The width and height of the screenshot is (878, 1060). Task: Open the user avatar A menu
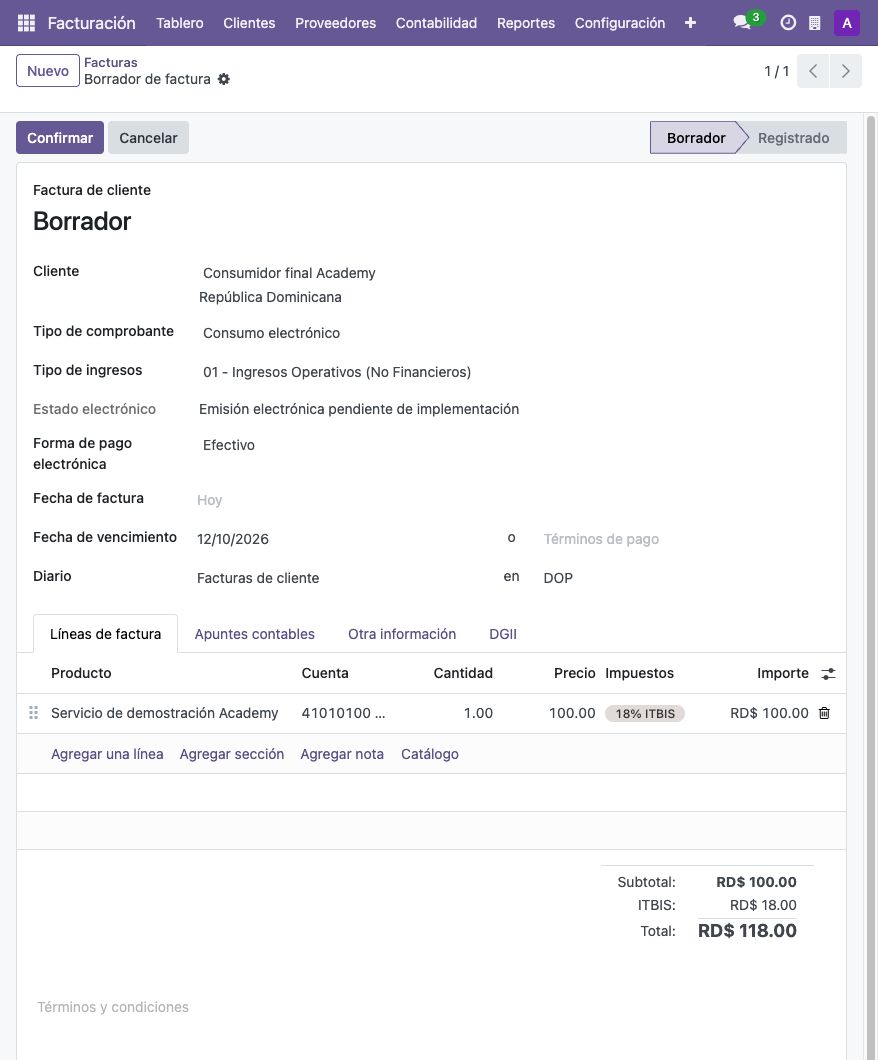click(847, 23)
